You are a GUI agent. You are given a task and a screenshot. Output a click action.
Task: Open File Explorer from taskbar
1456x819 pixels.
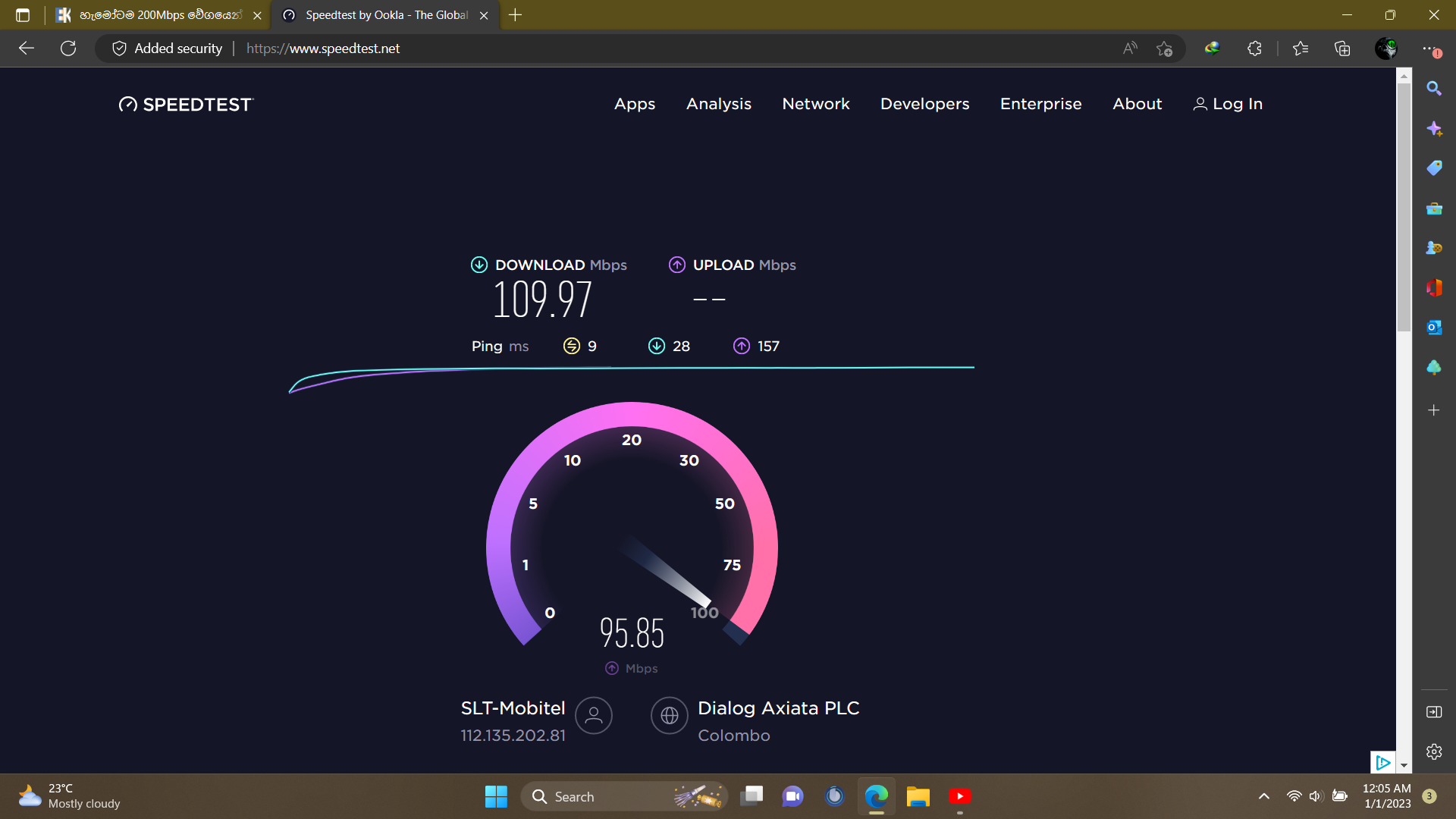pyautogui.click(x=918, y=796)
